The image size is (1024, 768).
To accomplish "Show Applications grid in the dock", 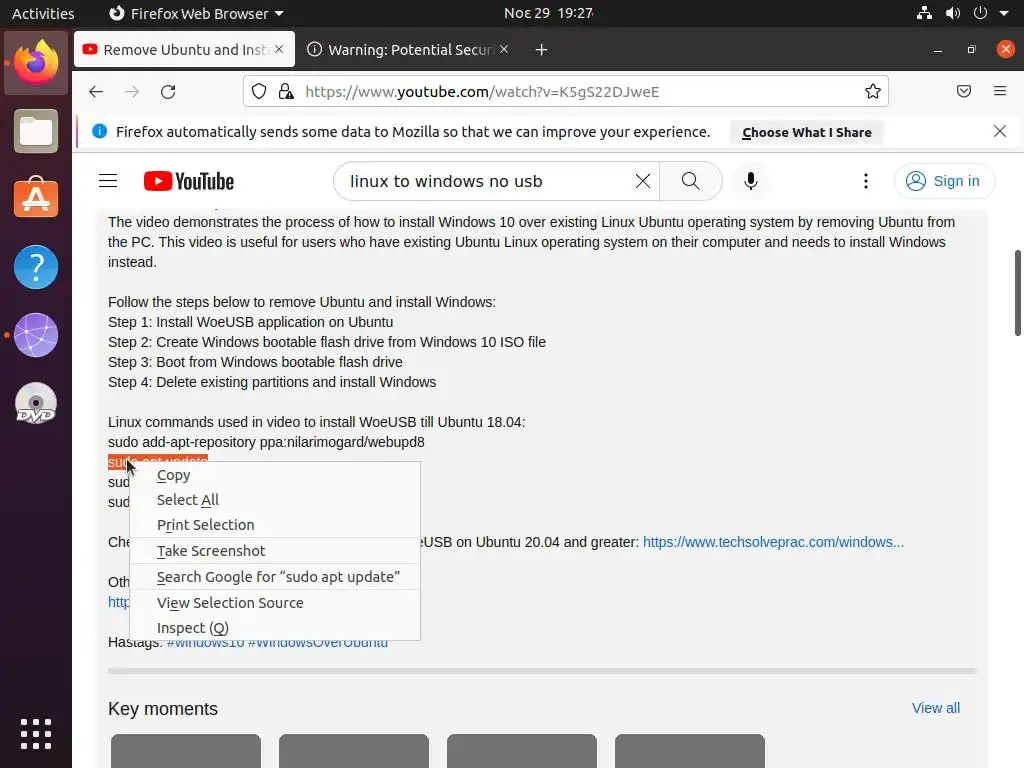I will pyautogui.click(x=36, y=733).
